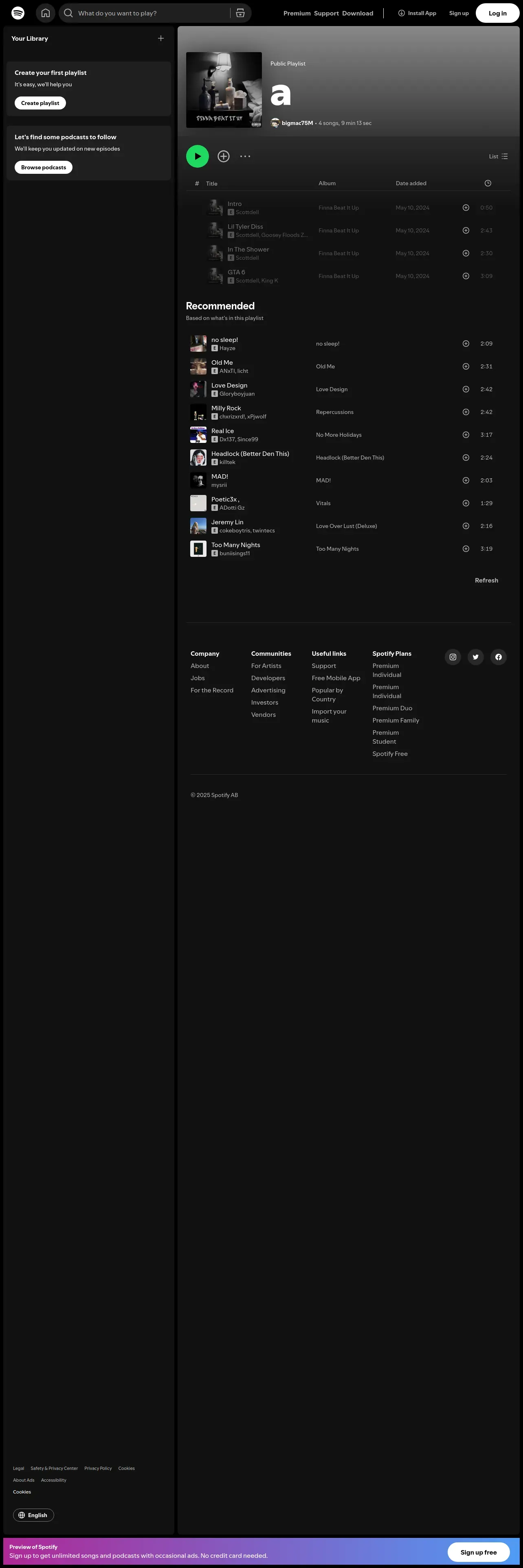Click the playlist cover art thumbnail
The image size is (523, 1568).
pos(224,90)
